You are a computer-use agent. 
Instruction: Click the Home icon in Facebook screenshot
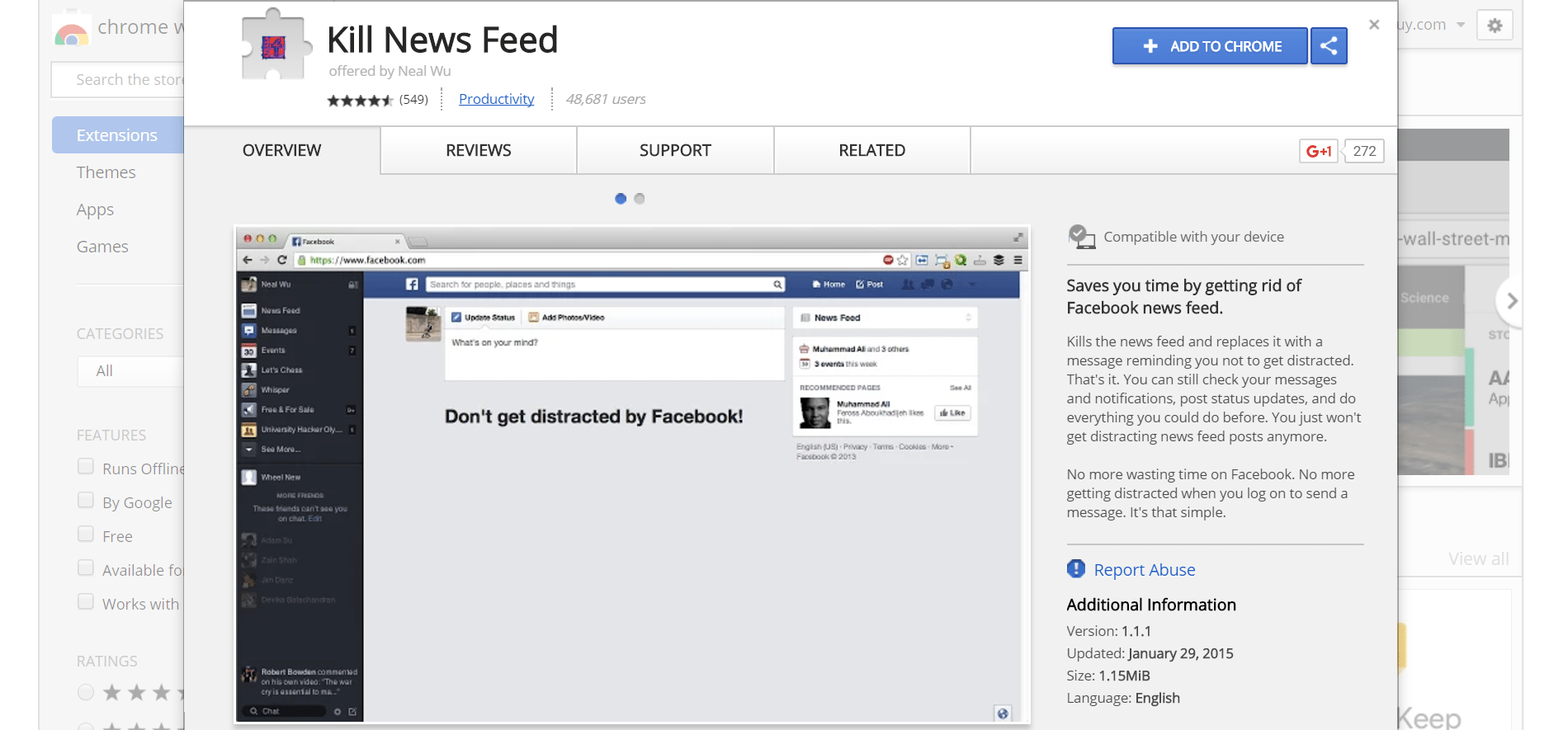816,285
